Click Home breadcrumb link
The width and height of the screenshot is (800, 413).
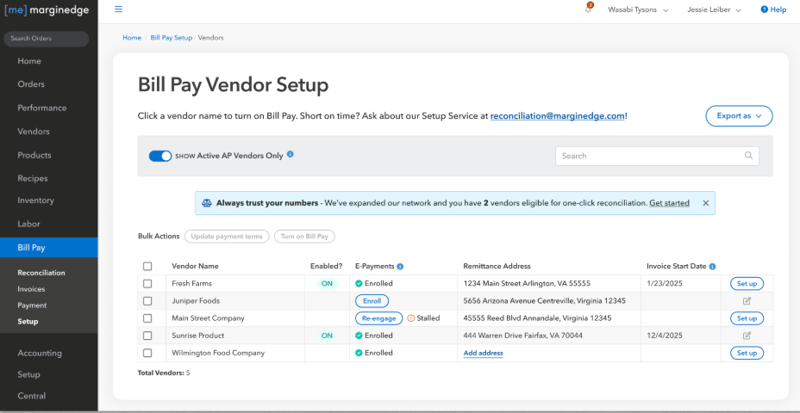(x=132, y=38)
